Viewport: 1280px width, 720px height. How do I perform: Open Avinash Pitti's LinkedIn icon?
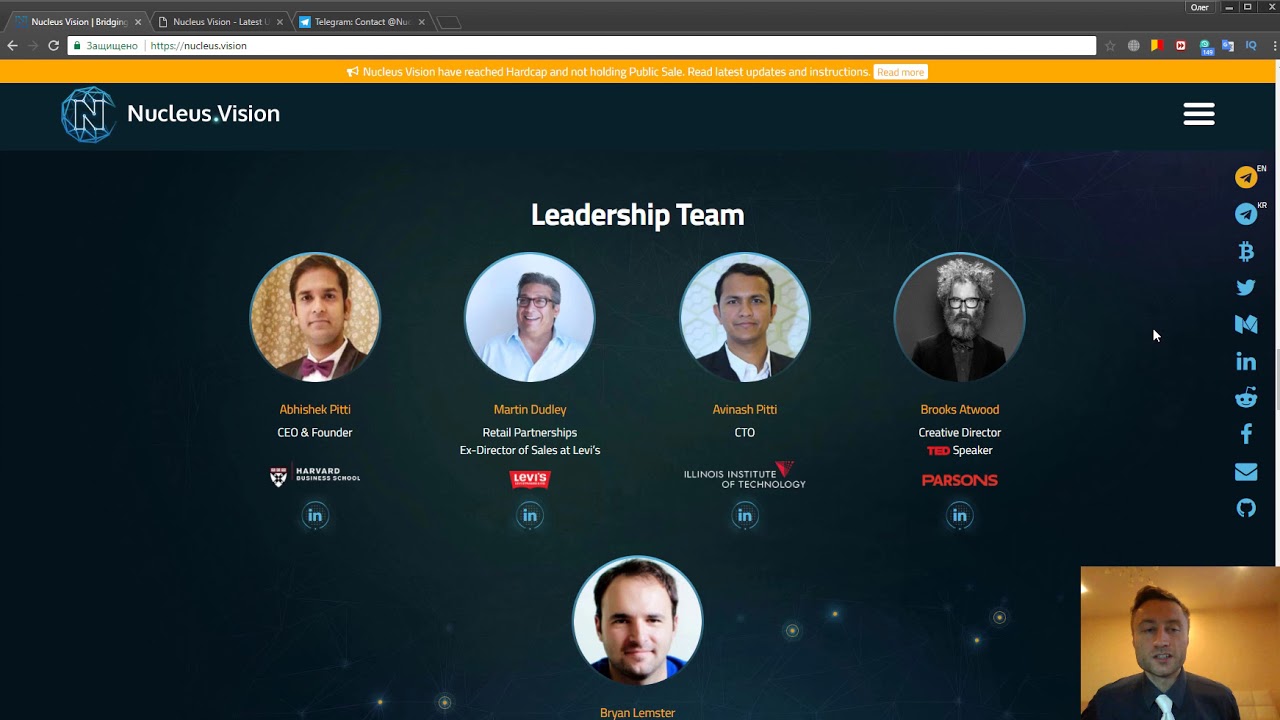pyautogui.click(x=745, y=516)
